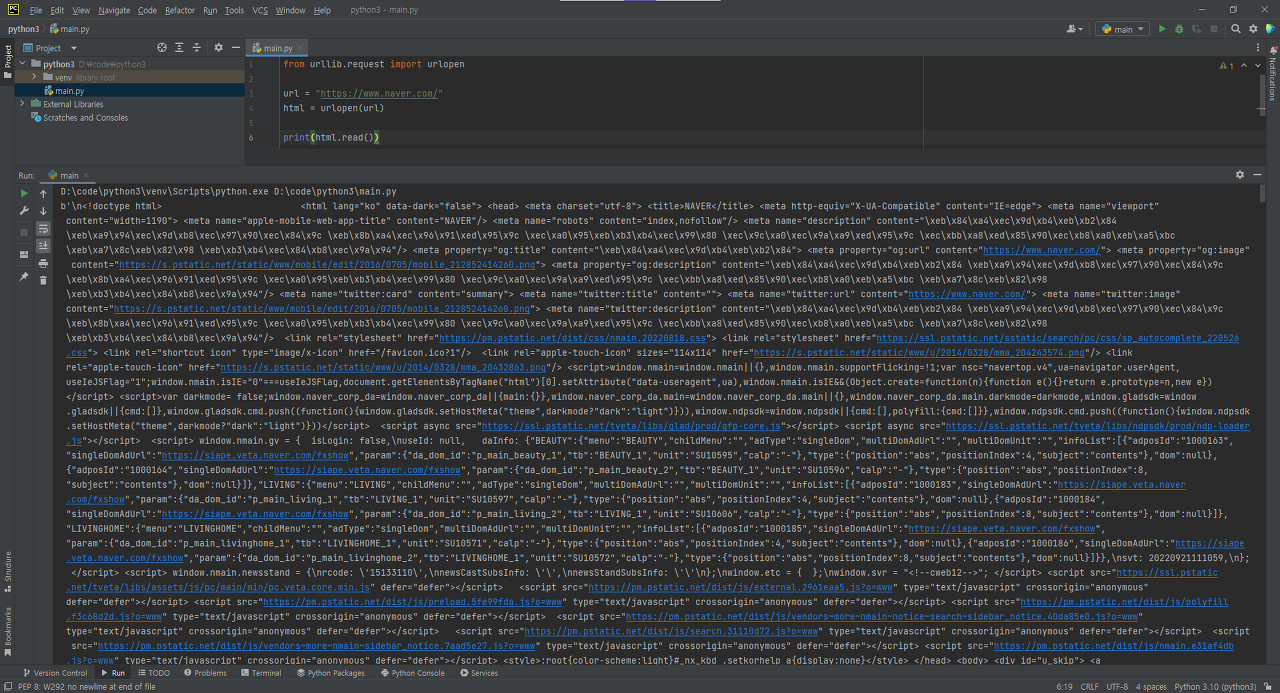Open the Refactor menu

pyautogui.click(x=180, y=10)
